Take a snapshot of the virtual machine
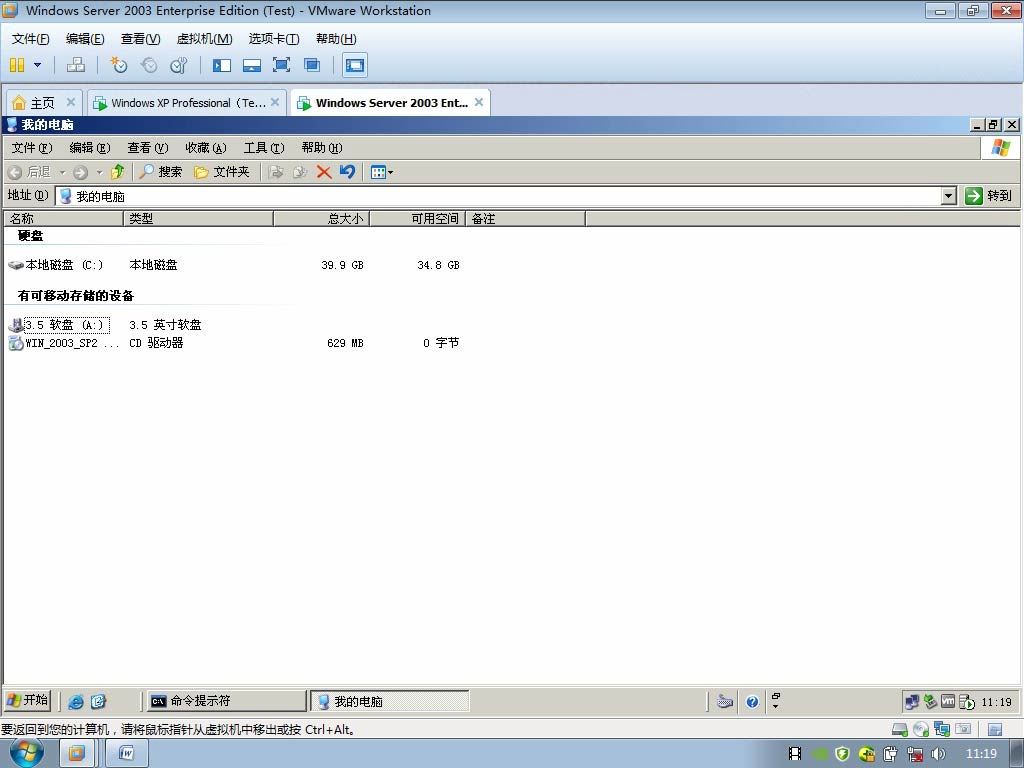The image size is (1024, 768). (118, 65)
